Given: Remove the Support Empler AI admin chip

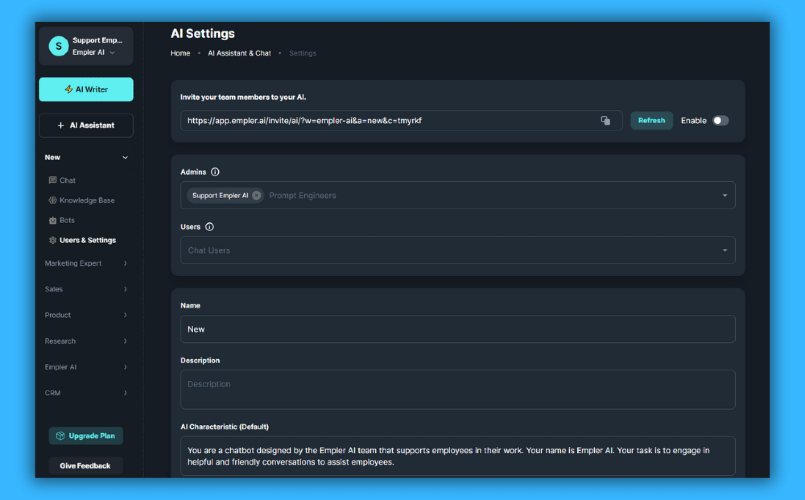Looking at the screenshot, I should 257,195.
